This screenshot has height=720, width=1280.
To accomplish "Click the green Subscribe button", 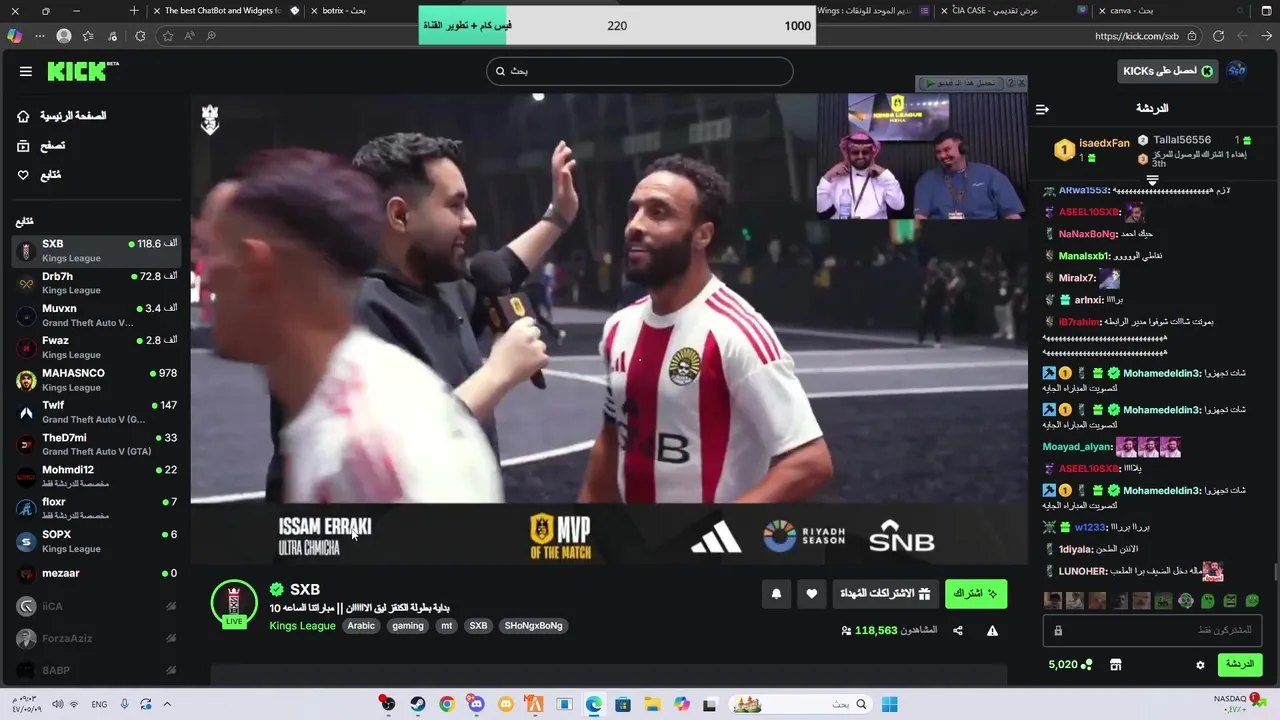I will (975, 593).
